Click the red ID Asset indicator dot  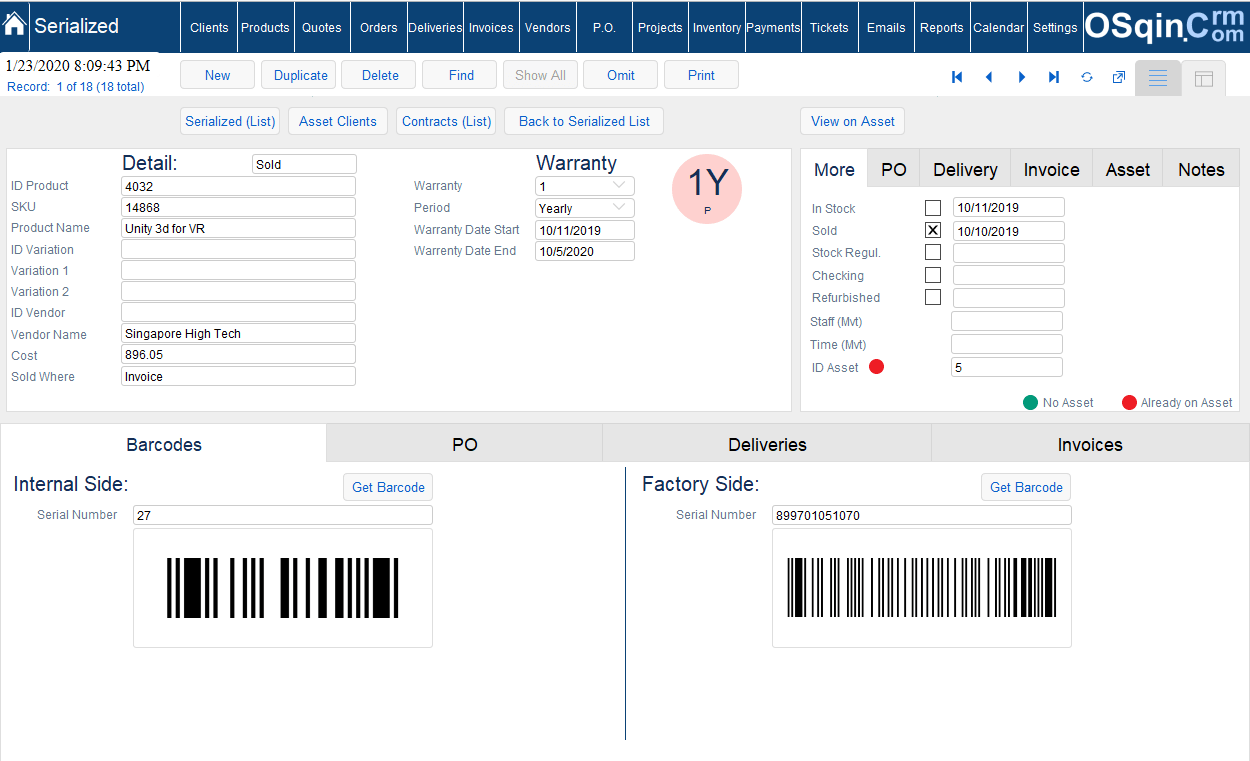[x=877, y=367]
